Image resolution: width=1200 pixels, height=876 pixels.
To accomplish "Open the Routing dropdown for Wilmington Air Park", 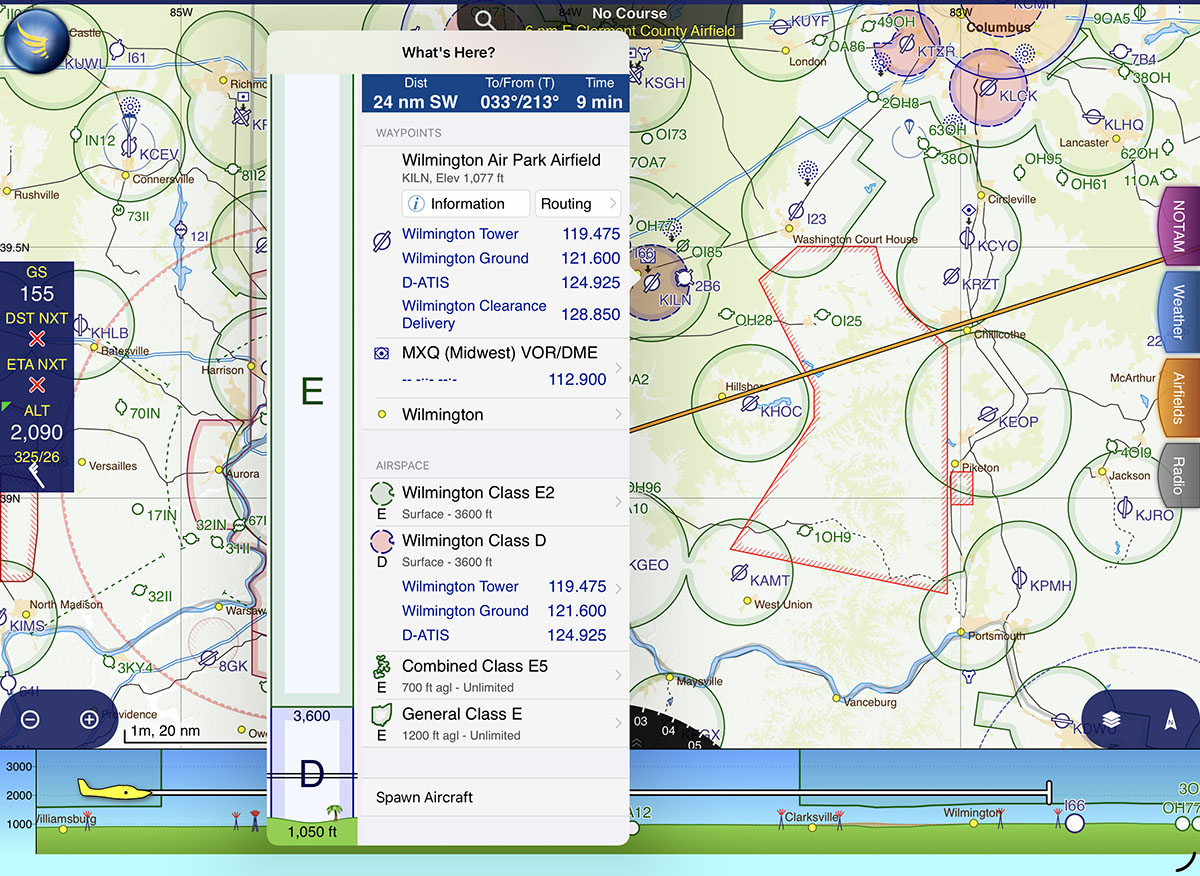I will (x=578, y=204).
